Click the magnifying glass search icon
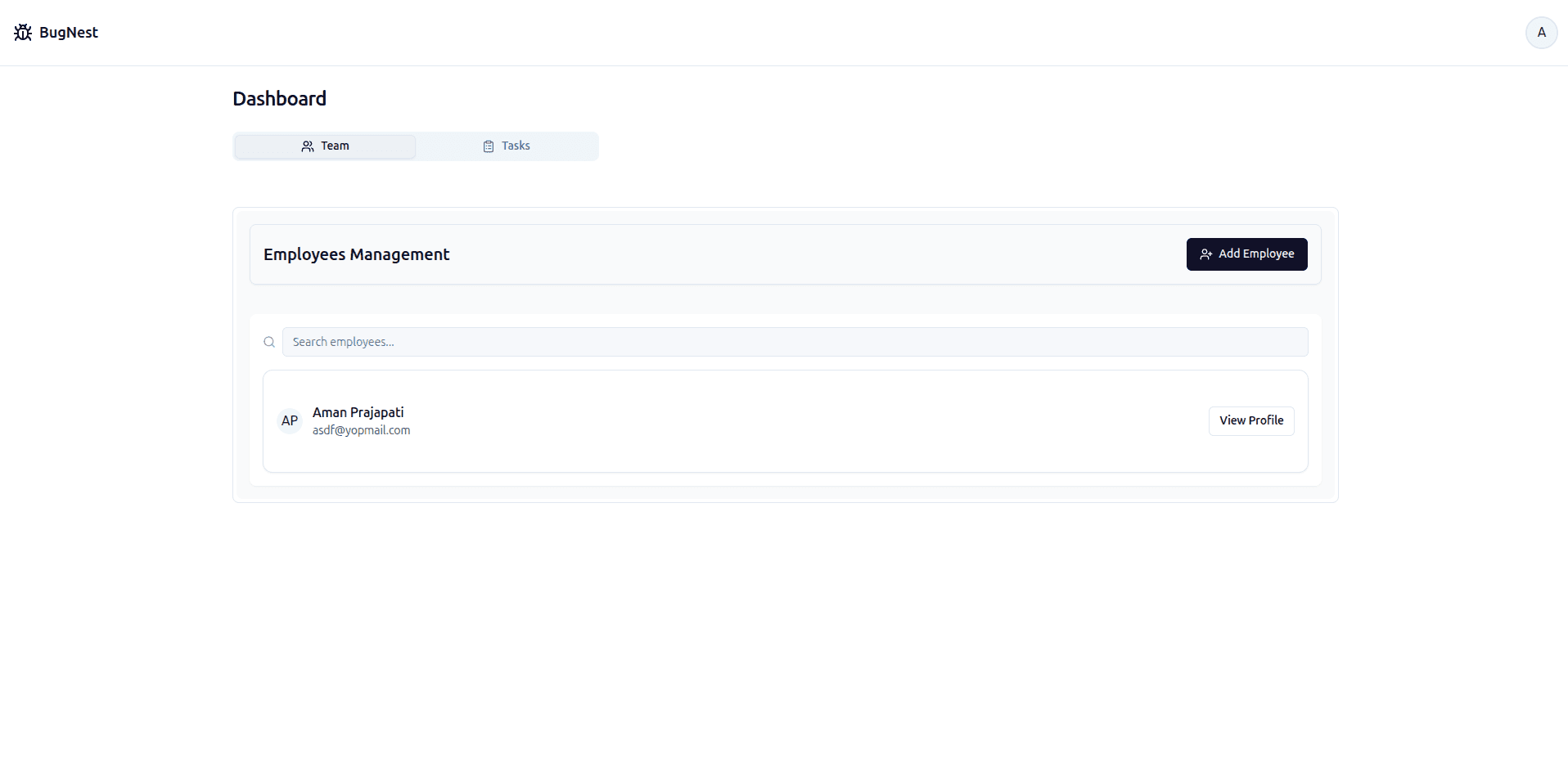This screenshot has height=759, width=1568. tap(269, 342)
